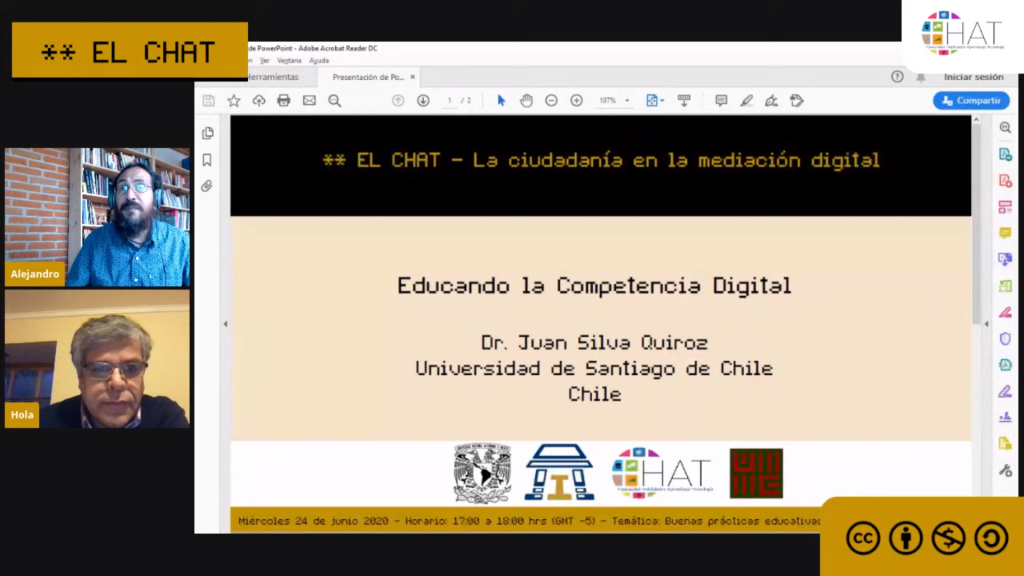
Task: Collapse the right tools pane arrow
Action: [986, 324]
